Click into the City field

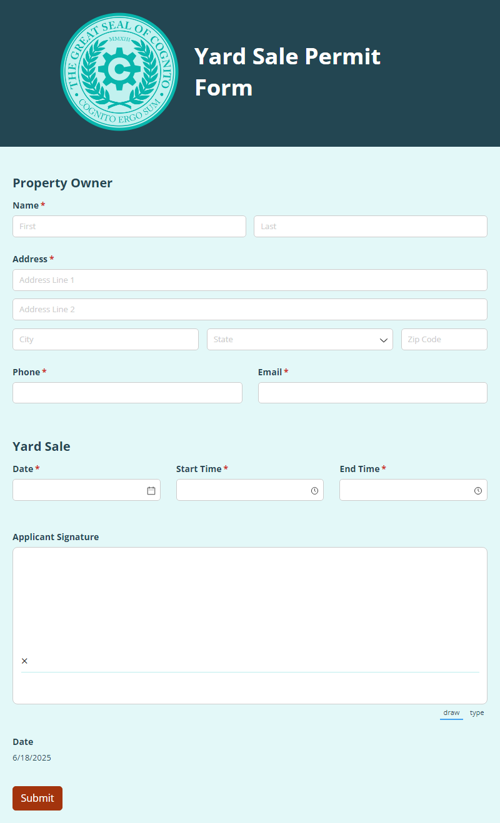click(x=105, y=340)
